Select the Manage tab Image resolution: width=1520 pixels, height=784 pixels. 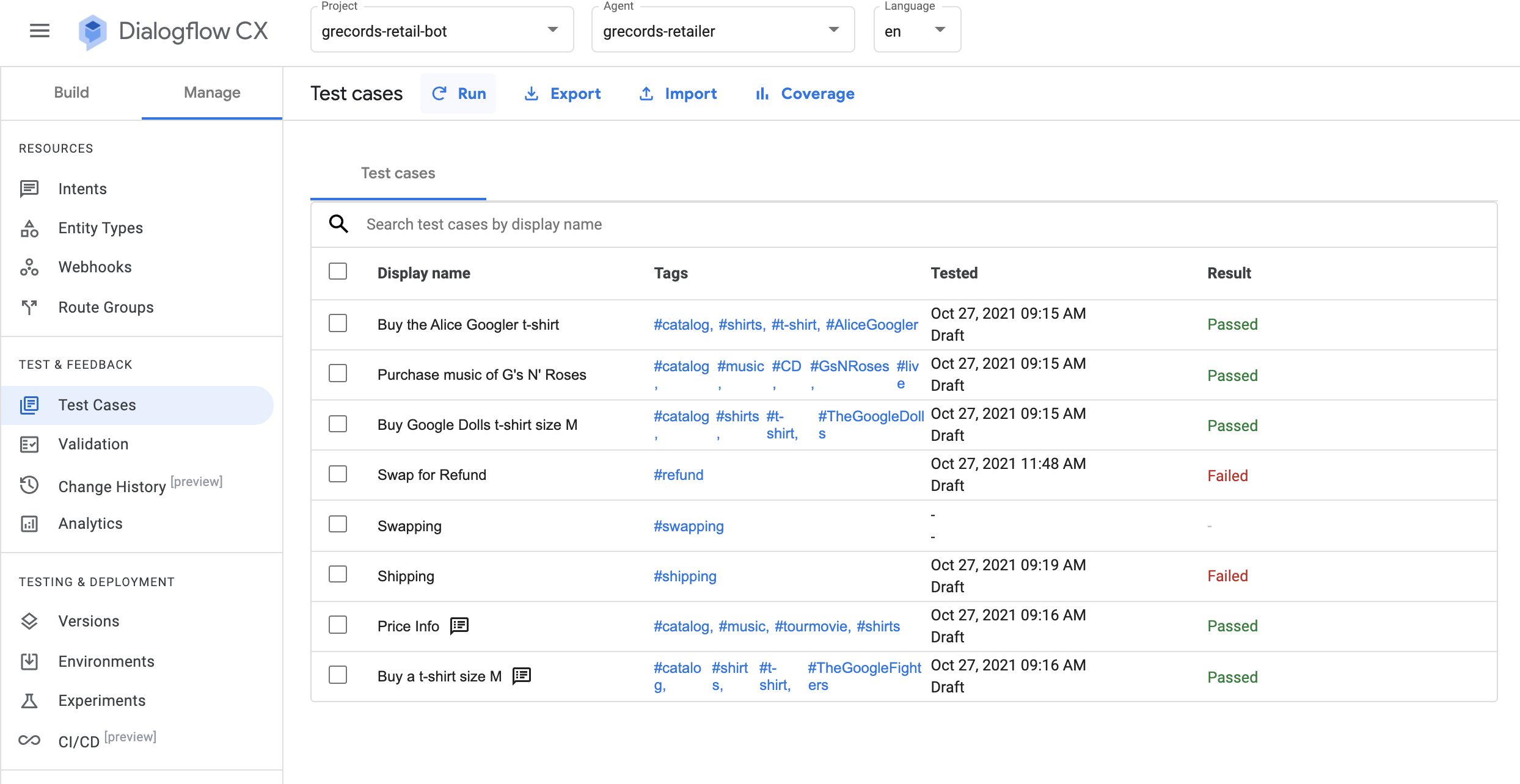click(x=211, y=93)
